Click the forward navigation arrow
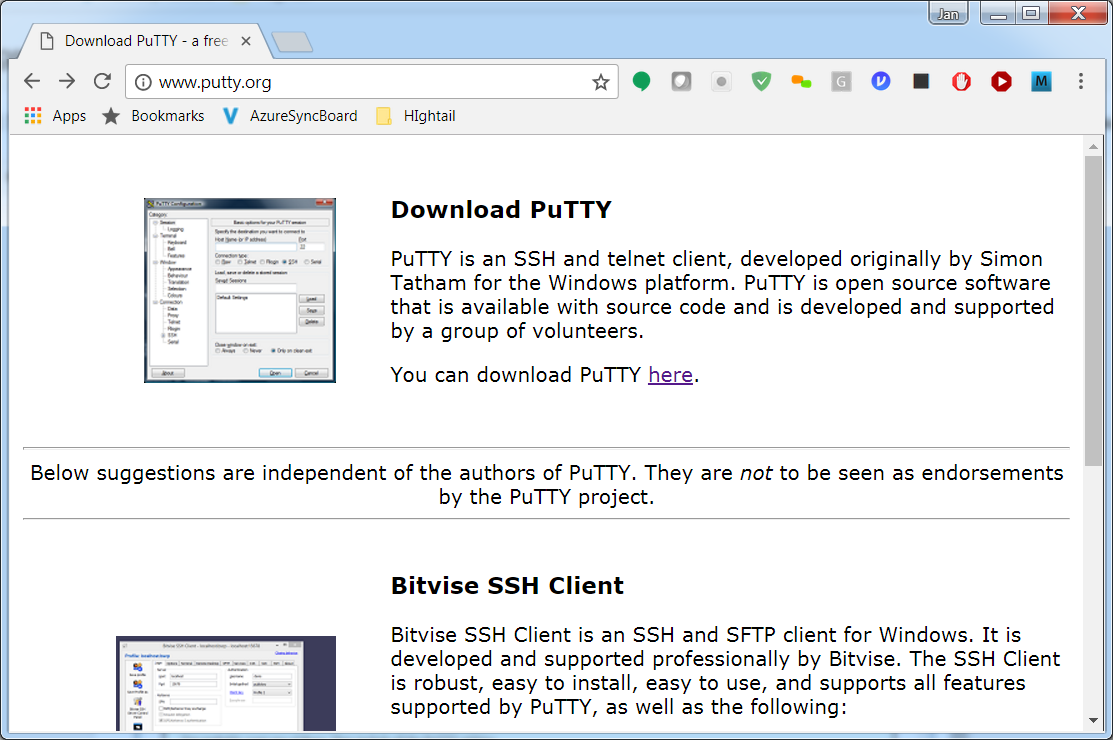Viewport: 1113px width, 740px height. (67, 82)
